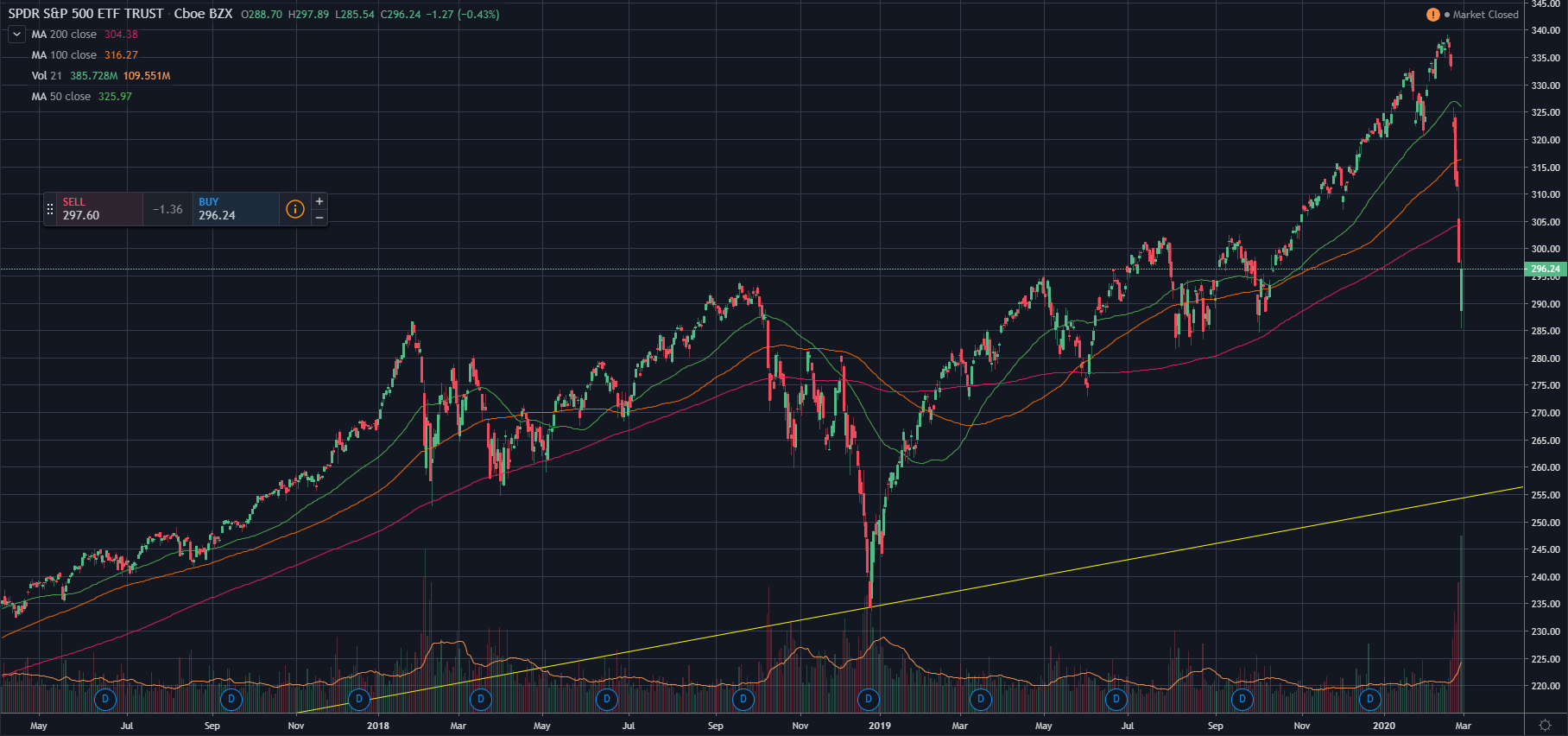The width and height of the screenshot is (1568, 736).
Task: Open dividend marker just right of Sep 2019
Action: [x=1242, y=699]
